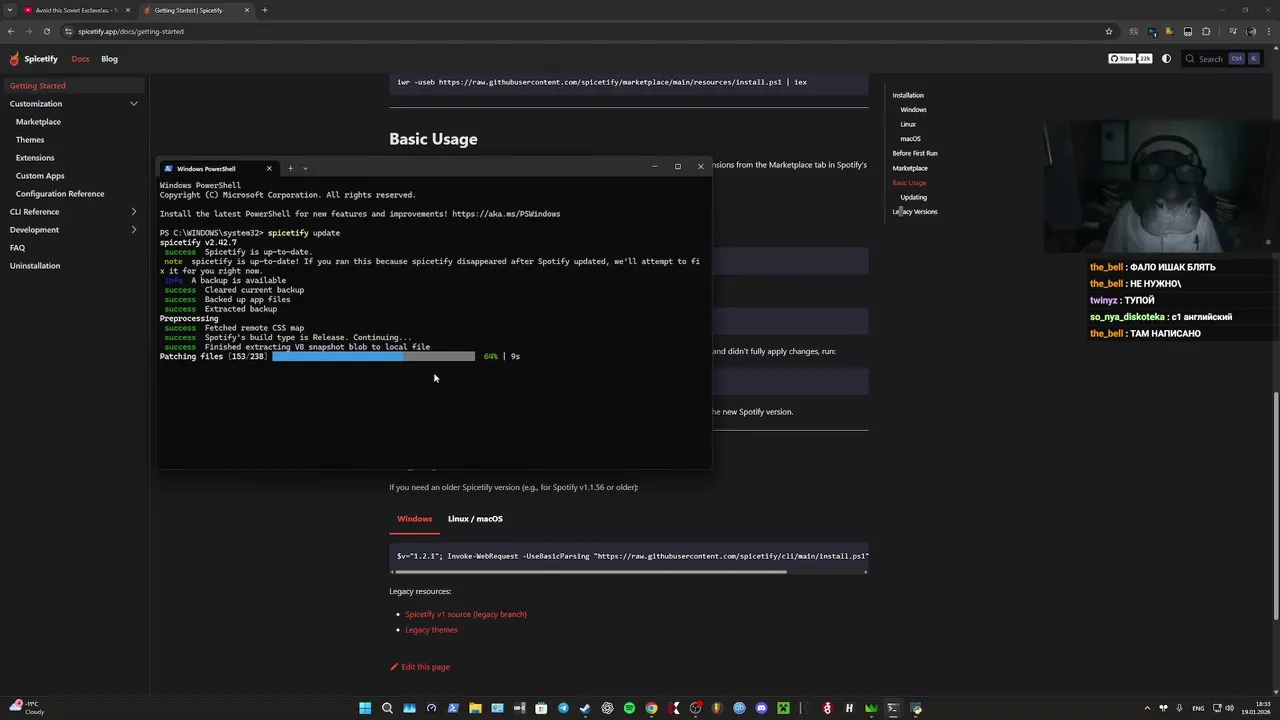This screenshot has height=720, width=1280.
Task: Open Themes page in sidebar
Action: coord(30,140)
